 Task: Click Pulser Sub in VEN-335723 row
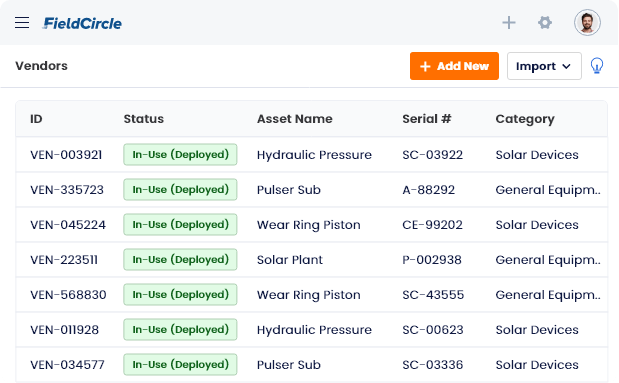289,190
